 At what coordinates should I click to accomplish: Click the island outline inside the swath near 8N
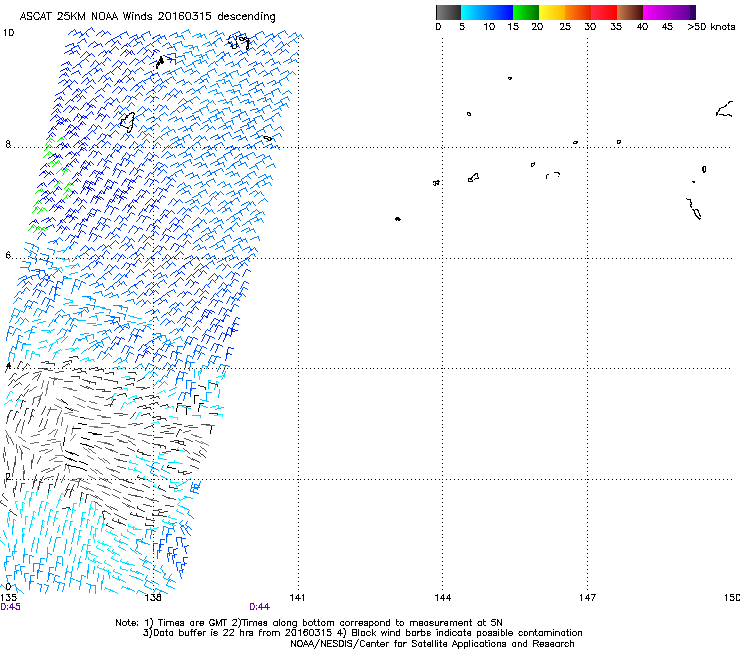pyautogui.click(x=127, y=122)
